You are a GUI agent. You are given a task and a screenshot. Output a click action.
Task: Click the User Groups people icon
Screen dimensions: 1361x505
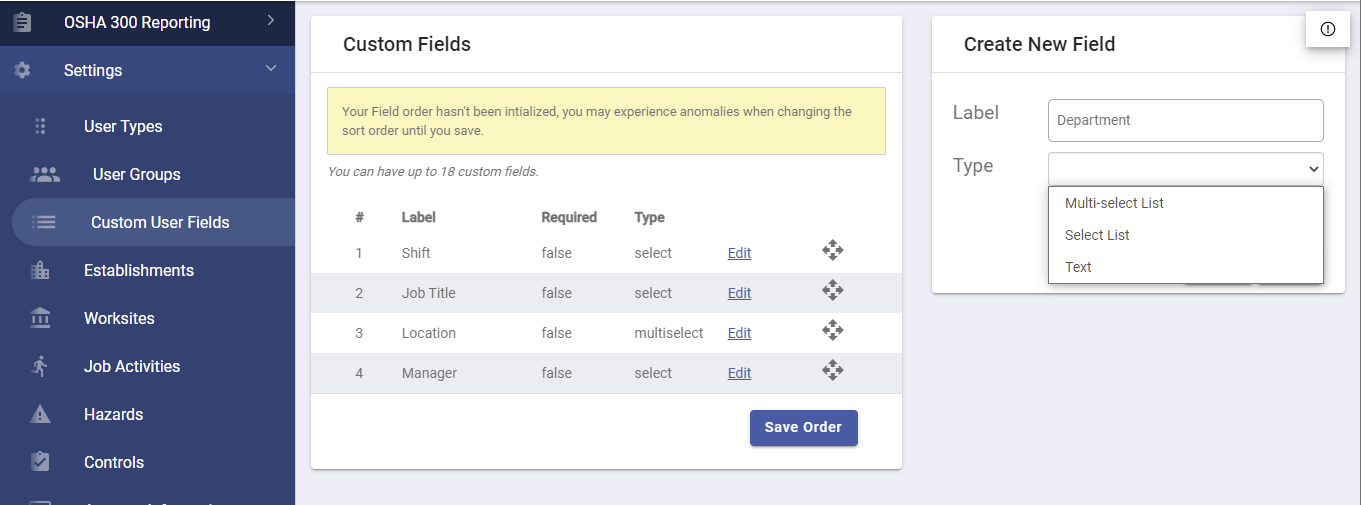[x=45, y=174]
